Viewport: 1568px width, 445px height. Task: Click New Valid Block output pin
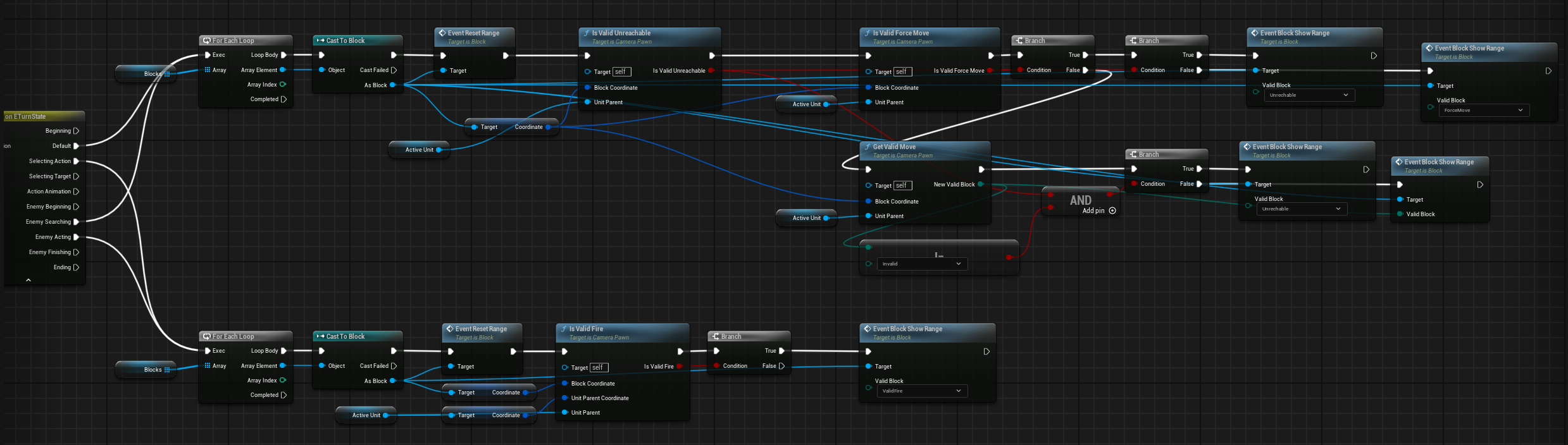pos(981,185)
